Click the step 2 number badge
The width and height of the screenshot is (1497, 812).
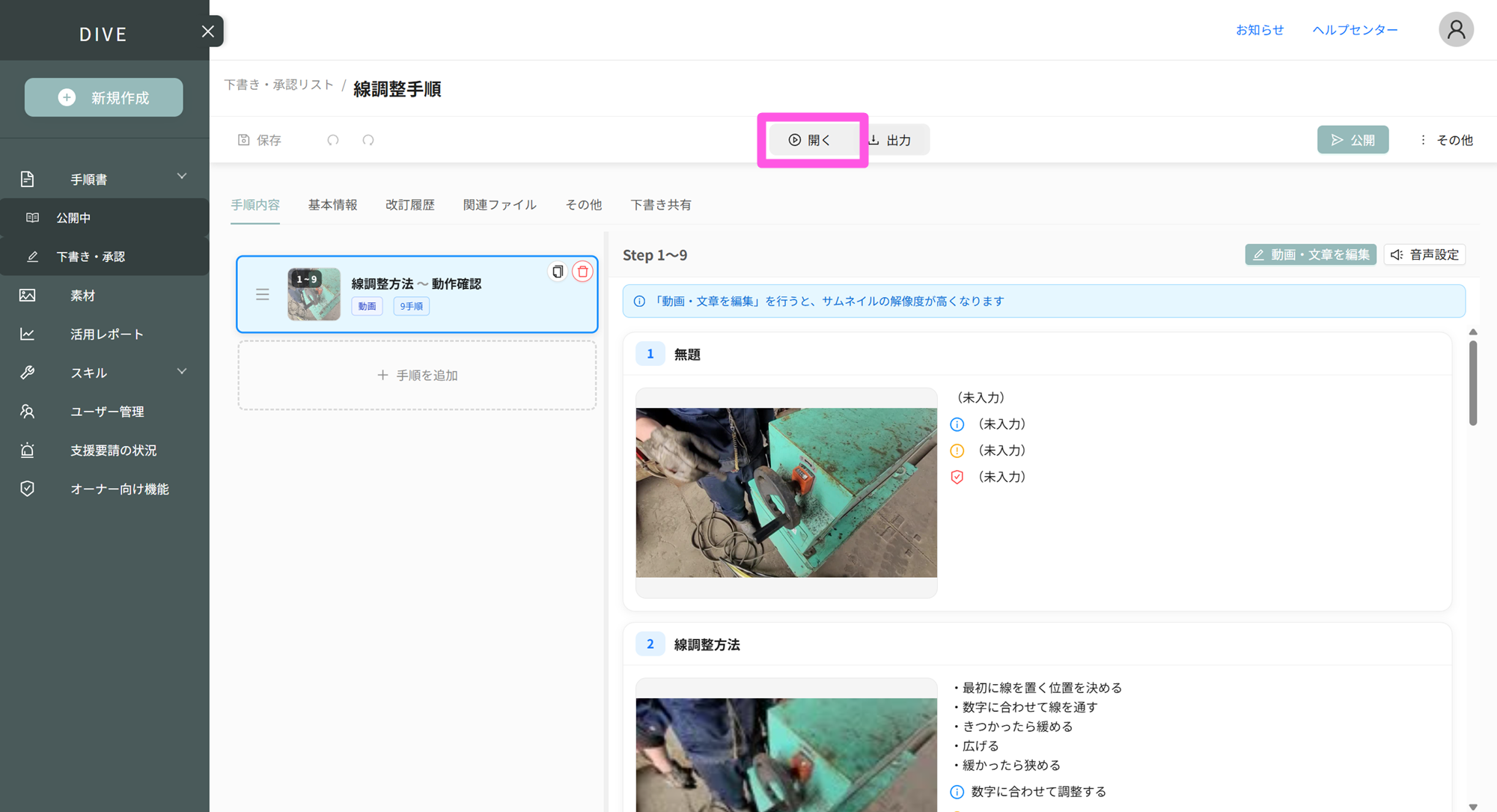(x=650, y=644)
